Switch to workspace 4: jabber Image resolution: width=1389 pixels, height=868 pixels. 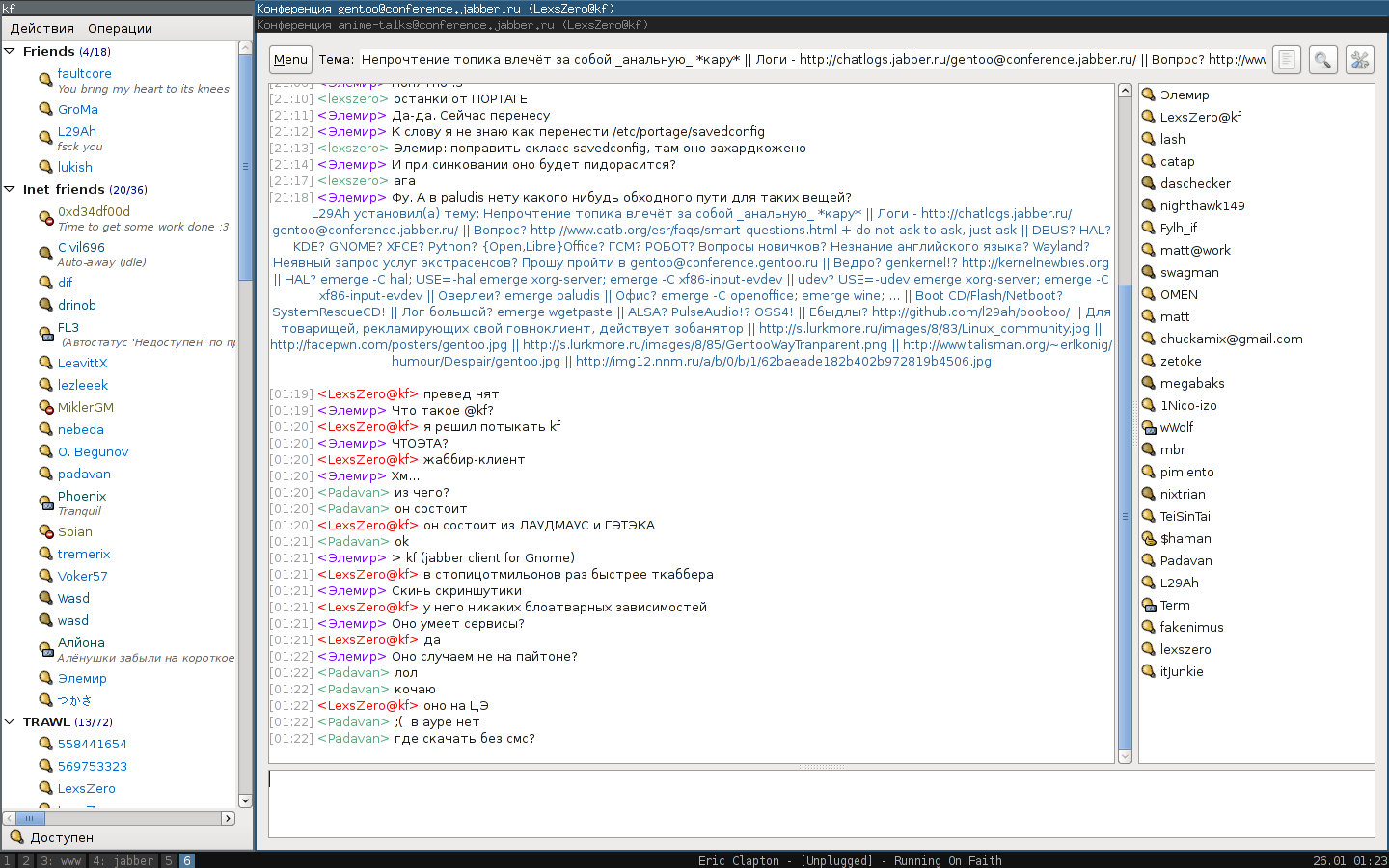123,860
